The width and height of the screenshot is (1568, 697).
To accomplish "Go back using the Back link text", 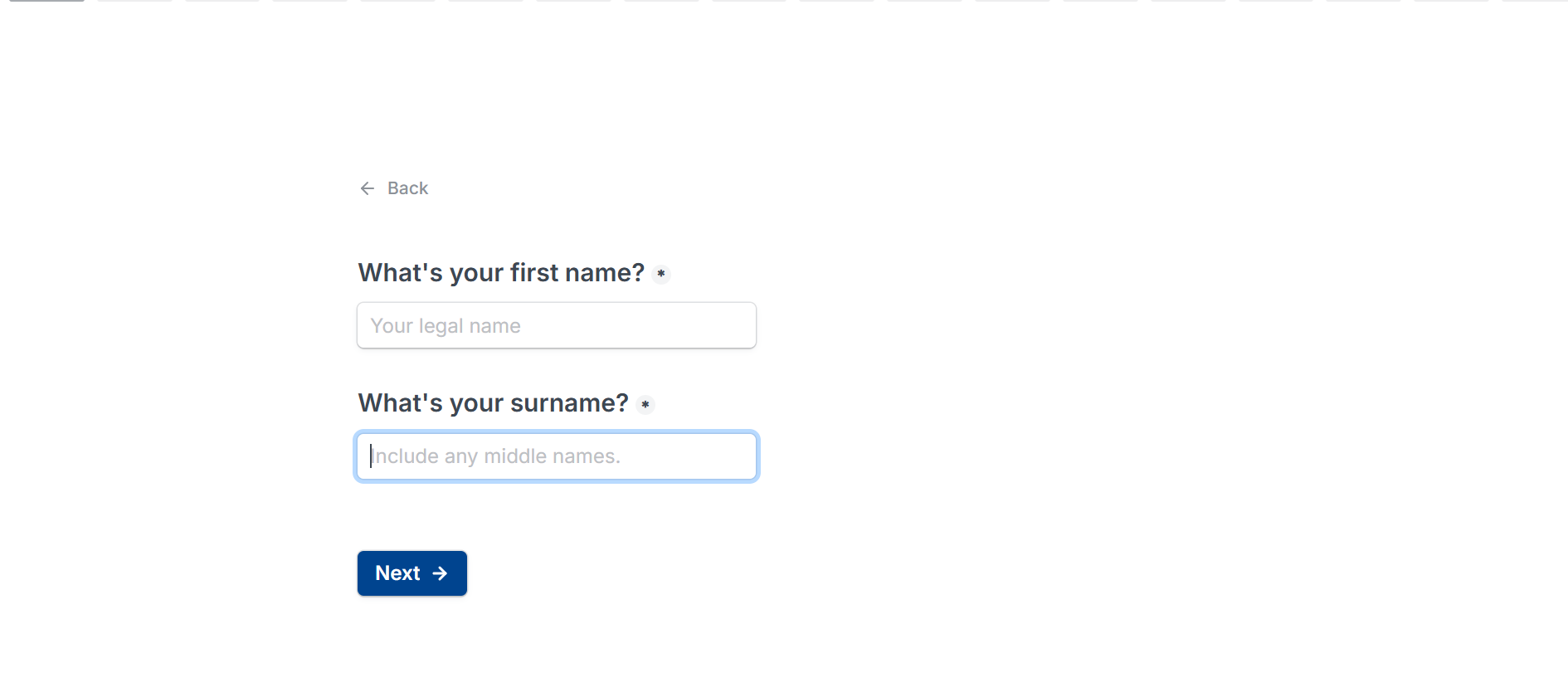I will coord(407,188).
